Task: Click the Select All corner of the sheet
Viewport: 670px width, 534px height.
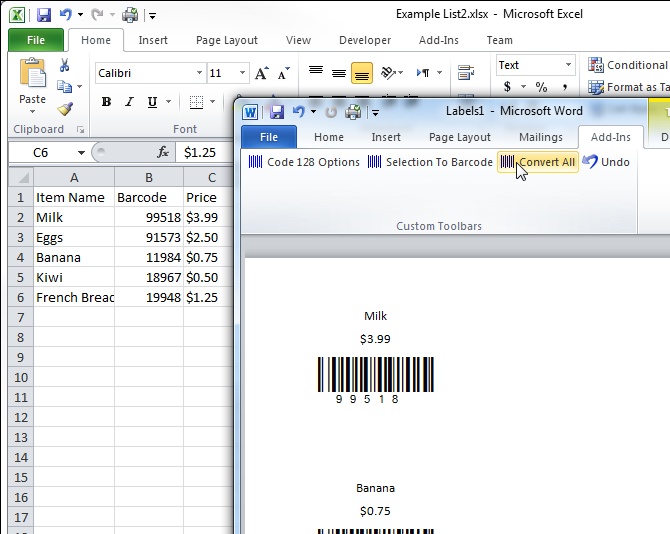Action: pos(21,177)
